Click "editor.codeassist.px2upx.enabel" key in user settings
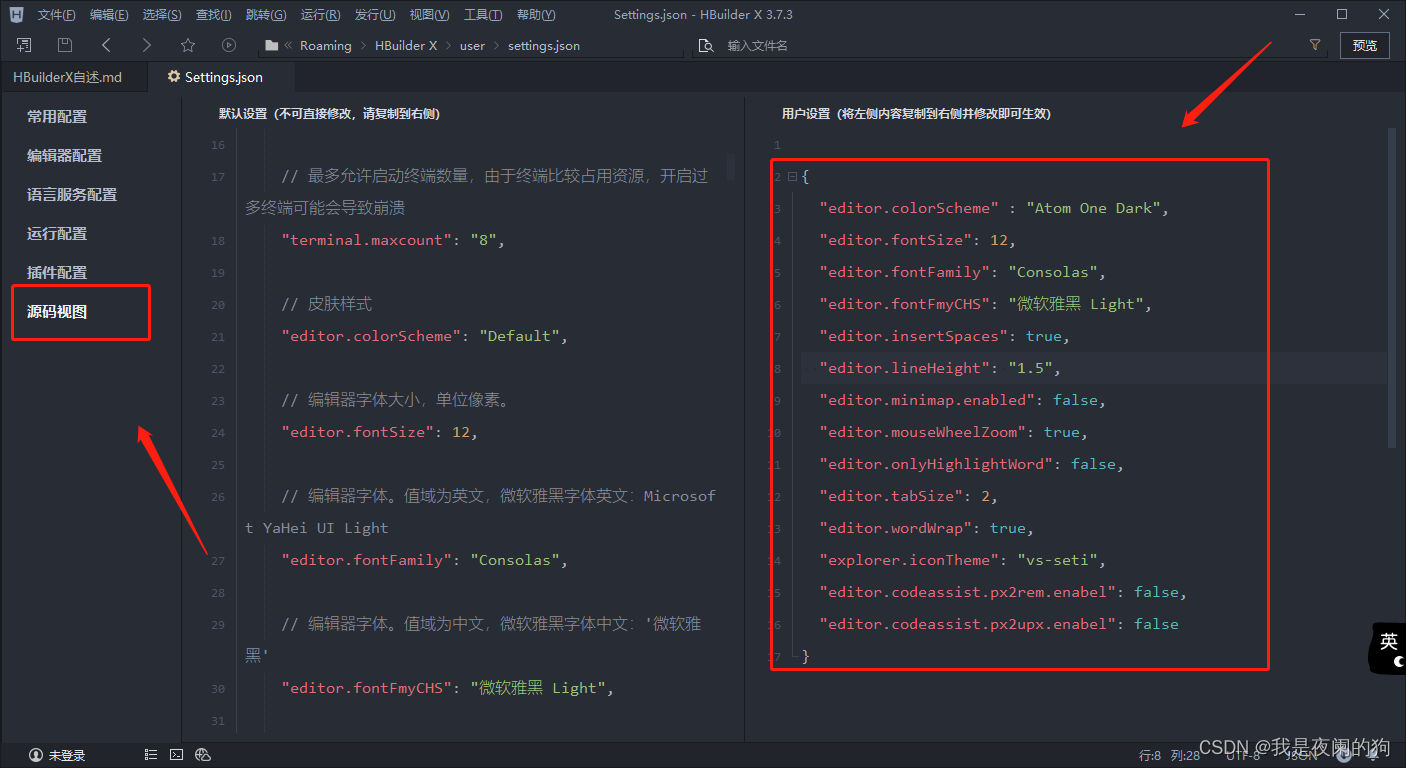Viewport: 1406px width, 768px height. 968,624
